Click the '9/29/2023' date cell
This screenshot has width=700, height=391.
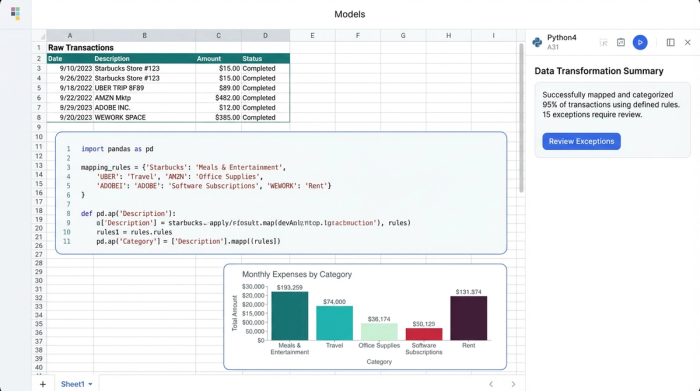pos(70,108)
